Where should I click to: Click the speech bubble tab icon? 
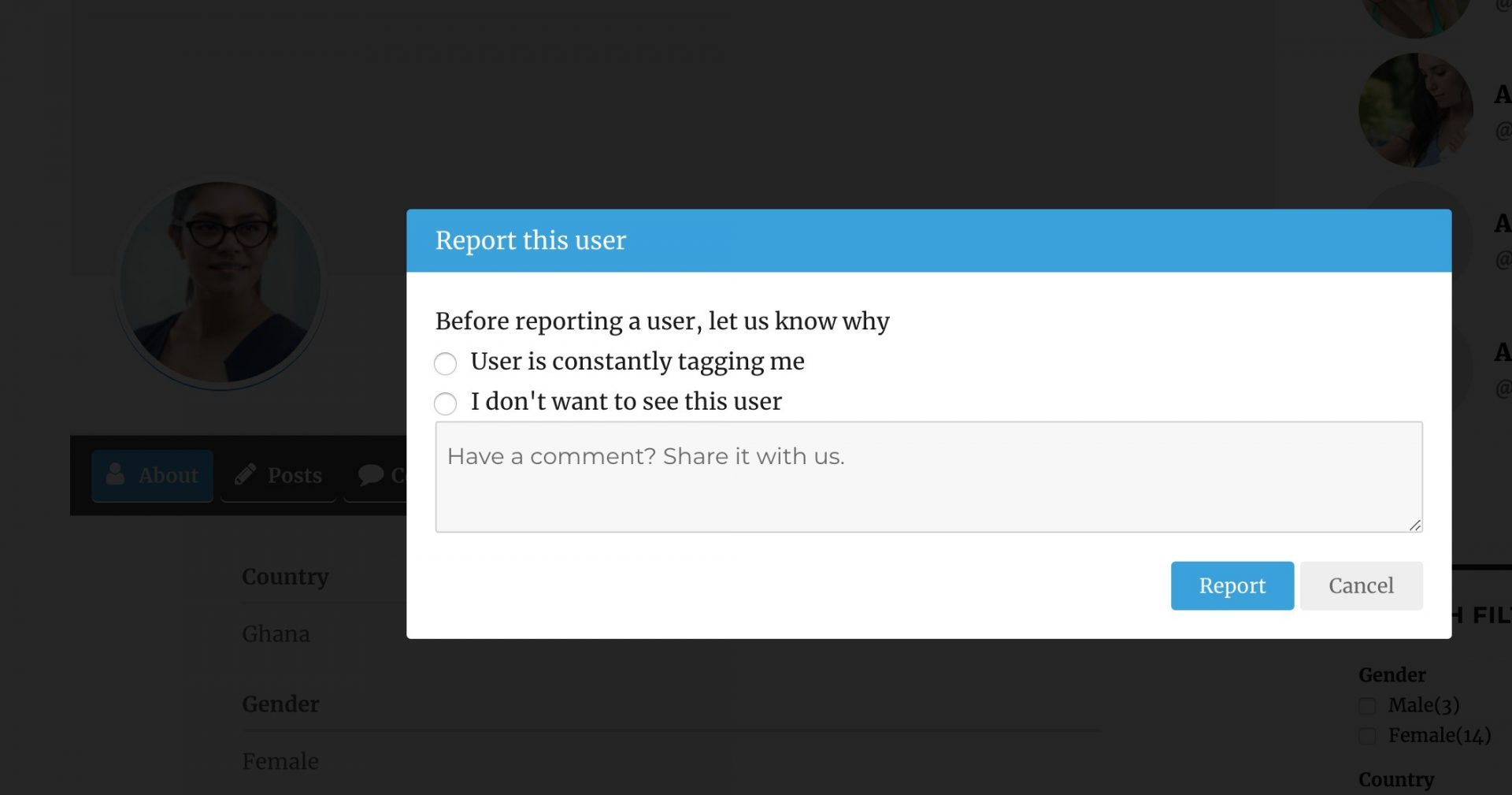[x=370, y=474]
